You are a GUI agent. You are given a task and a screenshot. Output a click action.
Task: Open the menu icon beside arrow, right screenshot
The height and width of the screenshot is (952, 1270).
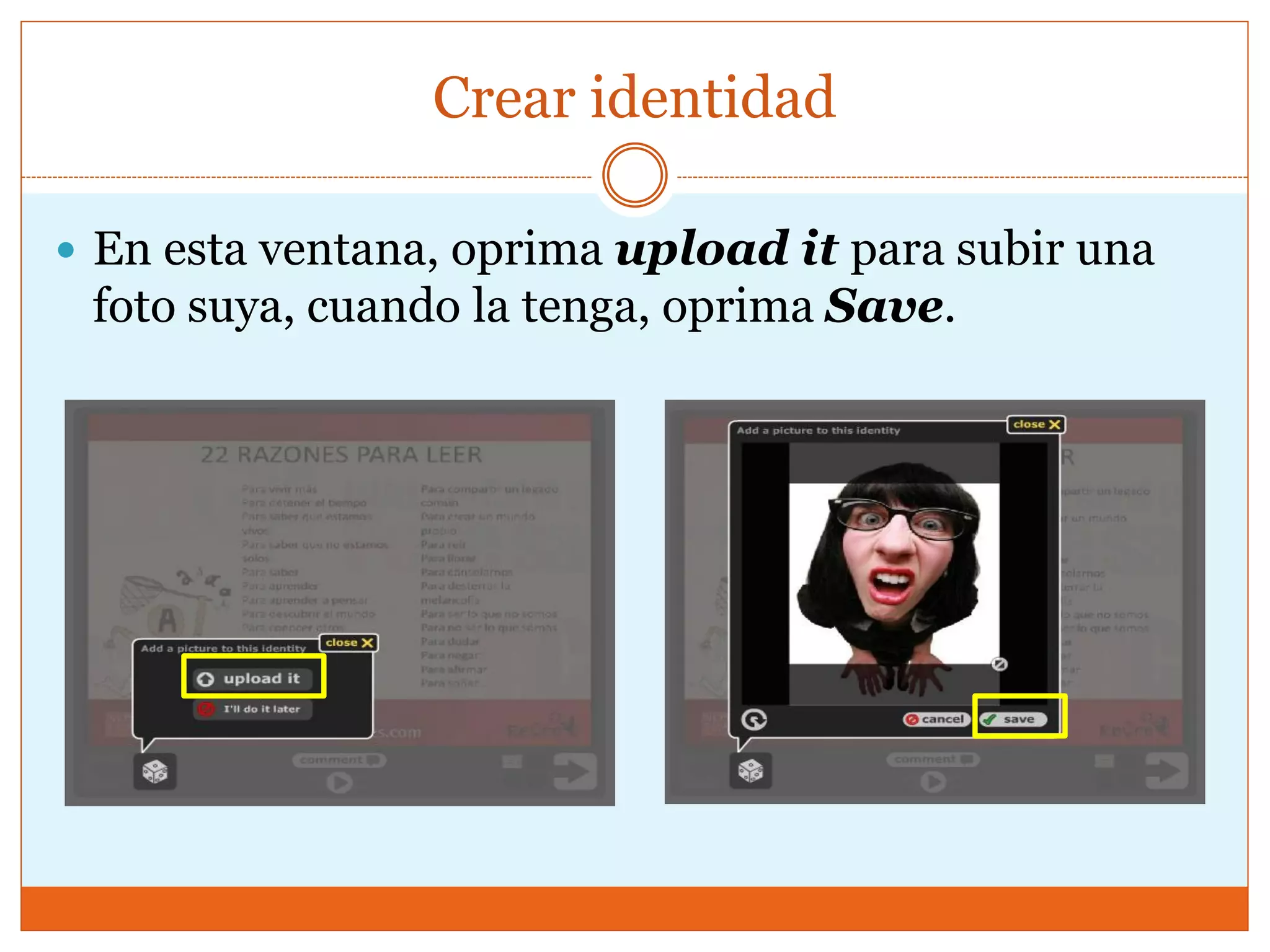(x=1104, y=761)
